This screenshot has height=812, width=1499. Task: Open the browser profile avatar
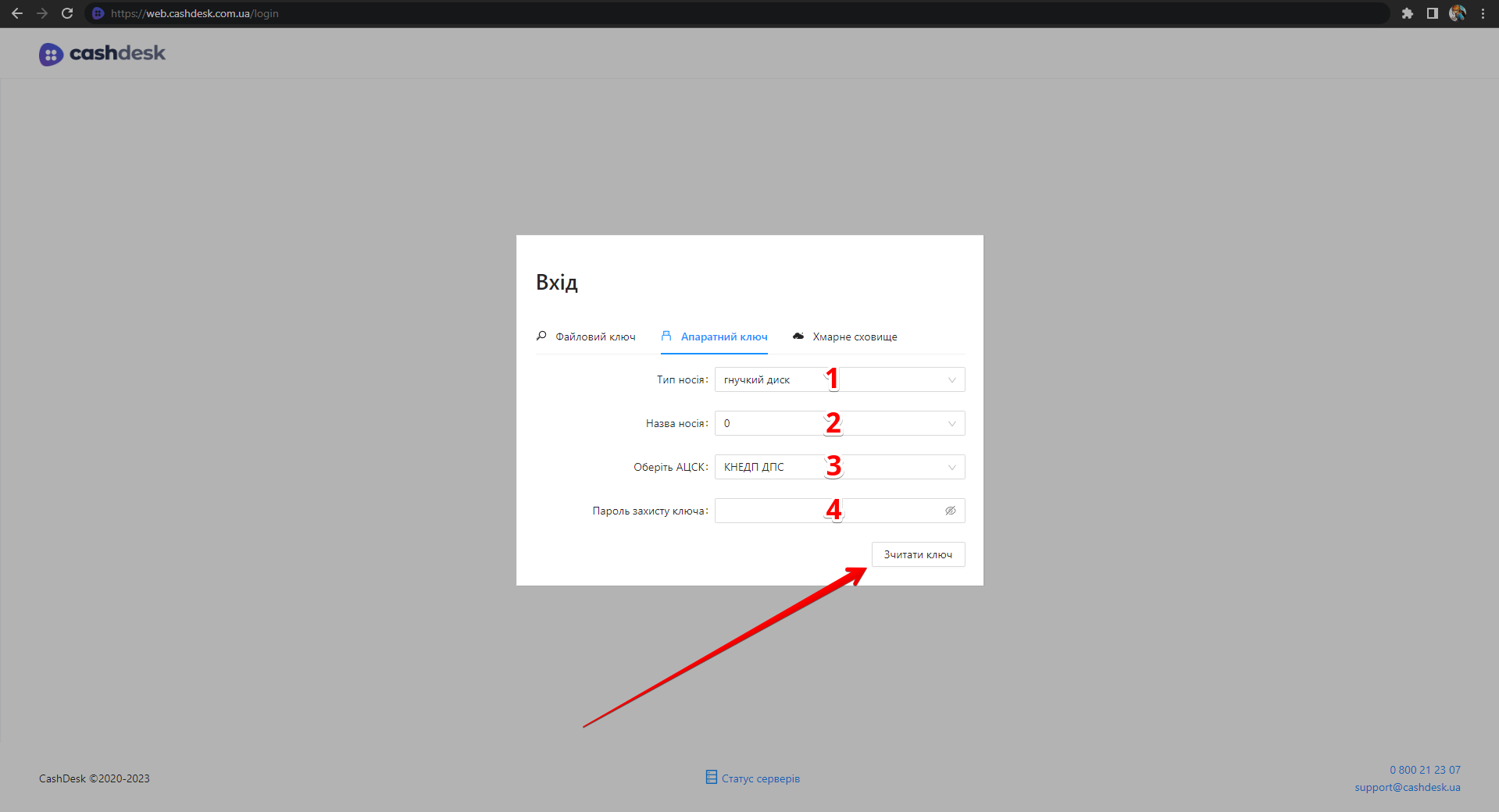(x=1457, y=13)
